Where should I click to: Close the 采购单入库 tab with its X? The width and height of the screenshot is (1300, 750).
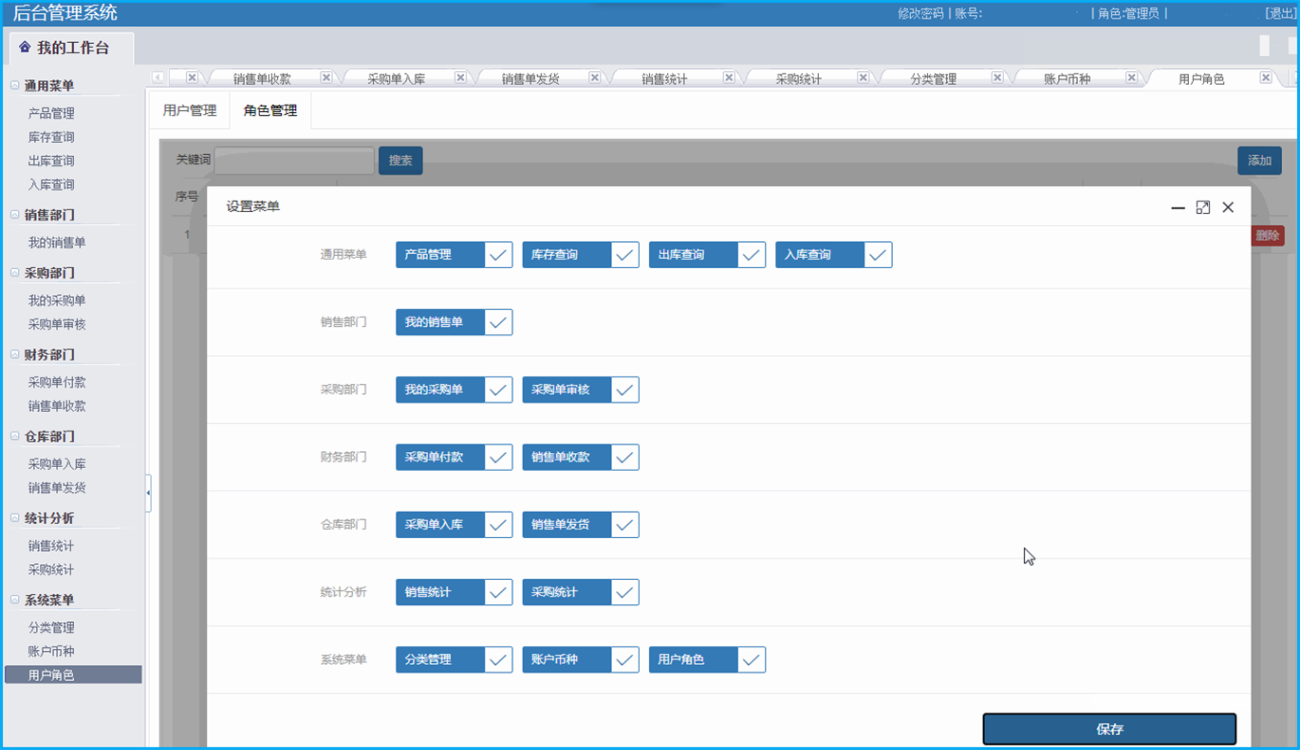coord(460,78)
